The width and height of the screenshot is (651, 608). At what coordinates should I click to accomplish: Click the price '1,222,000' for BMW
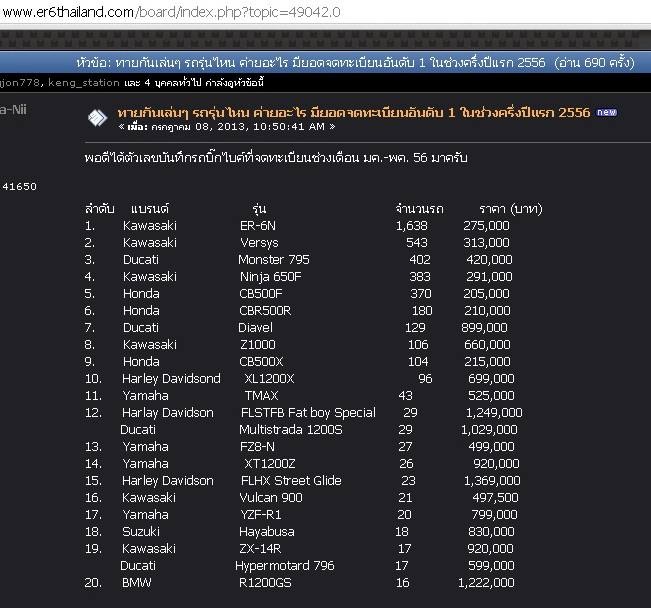[x=486, y=583]
